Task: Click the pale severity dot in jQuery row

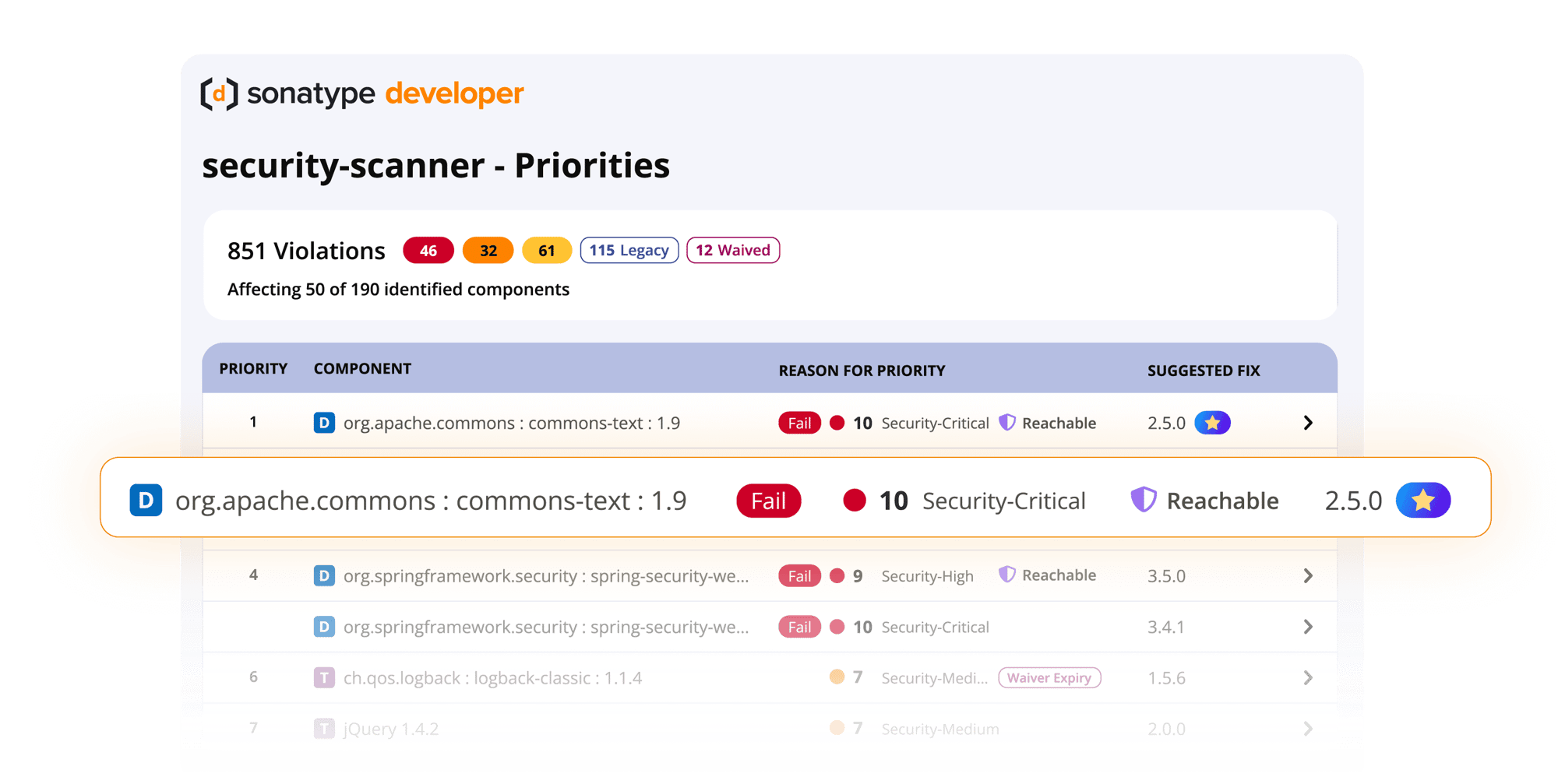Action: pyautogui.click(x=837, y=728)
